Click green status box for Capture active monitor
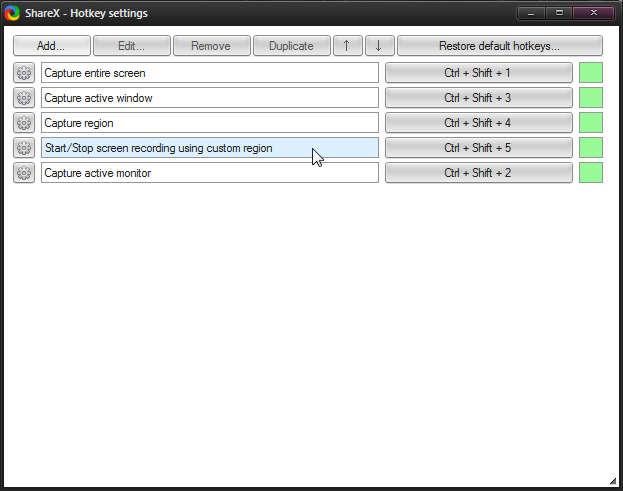The image size is (623, 491). click(591, 173)
